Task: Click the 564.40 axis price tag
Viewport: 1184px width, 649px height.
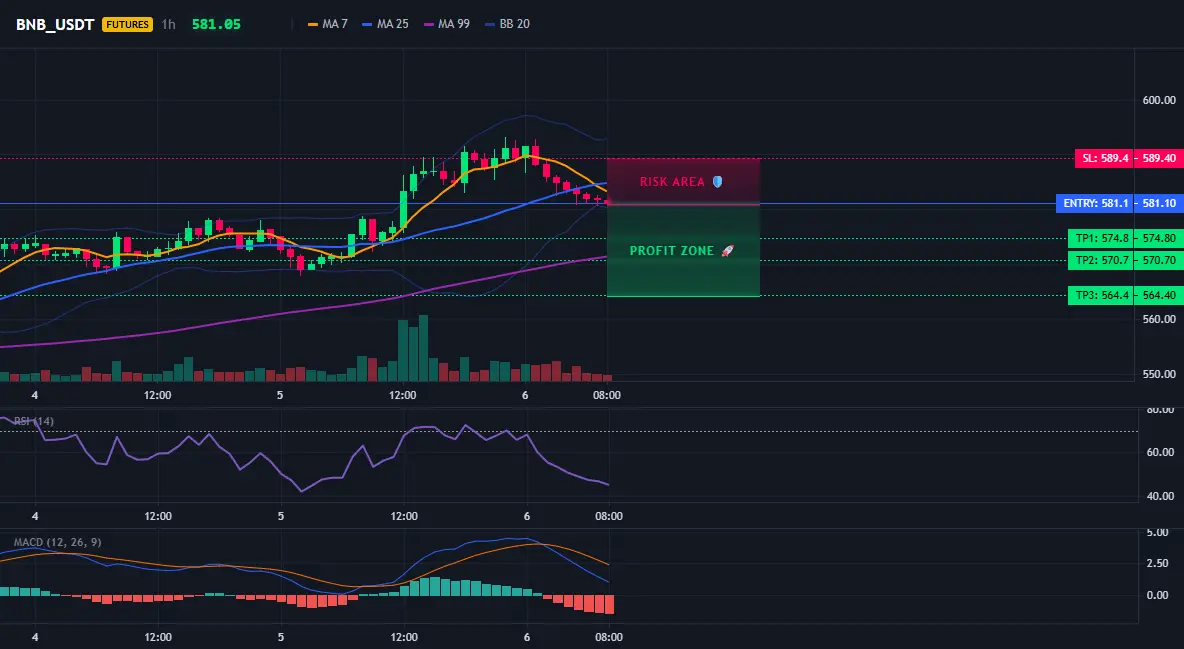Action: [1159, 295]
